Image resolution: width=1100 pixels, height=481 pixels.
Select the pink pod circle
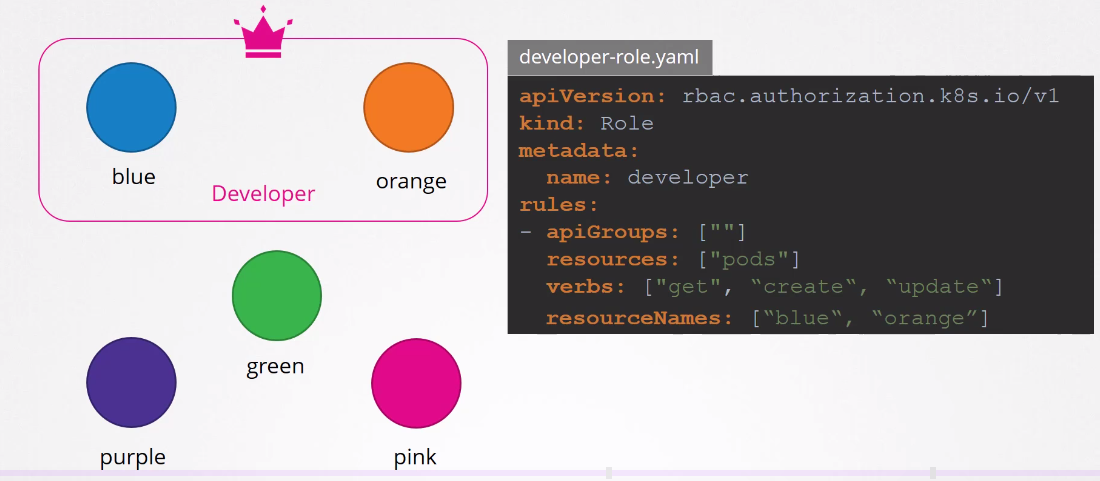(416, 383)
